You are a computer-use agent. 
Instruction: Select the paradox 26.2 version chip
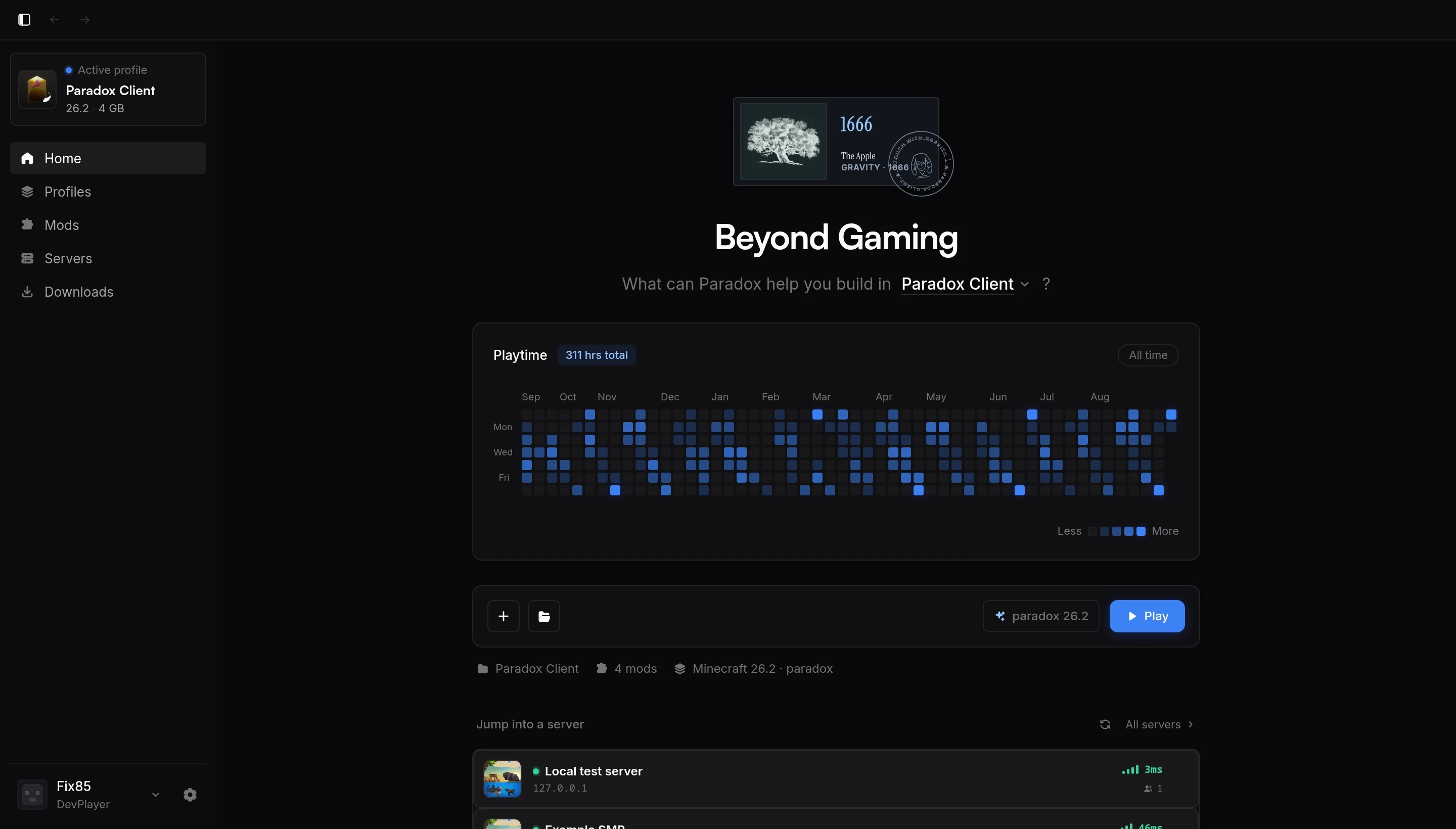1041,616
